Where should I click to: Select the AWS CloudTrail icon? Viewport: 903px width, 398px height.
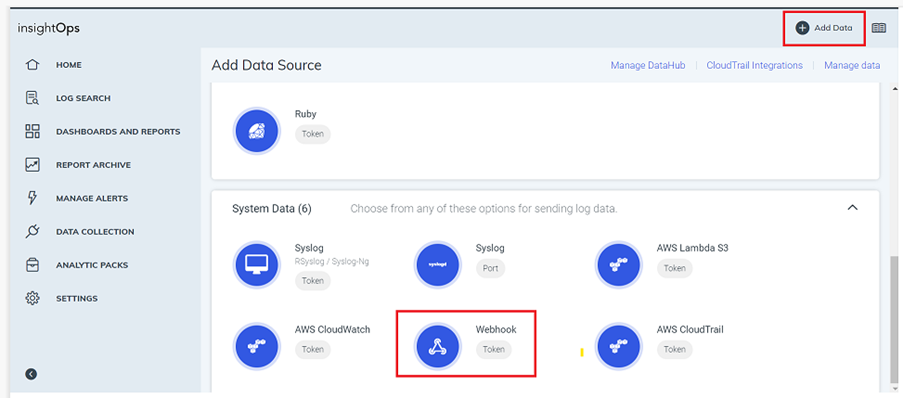point(618,347)
